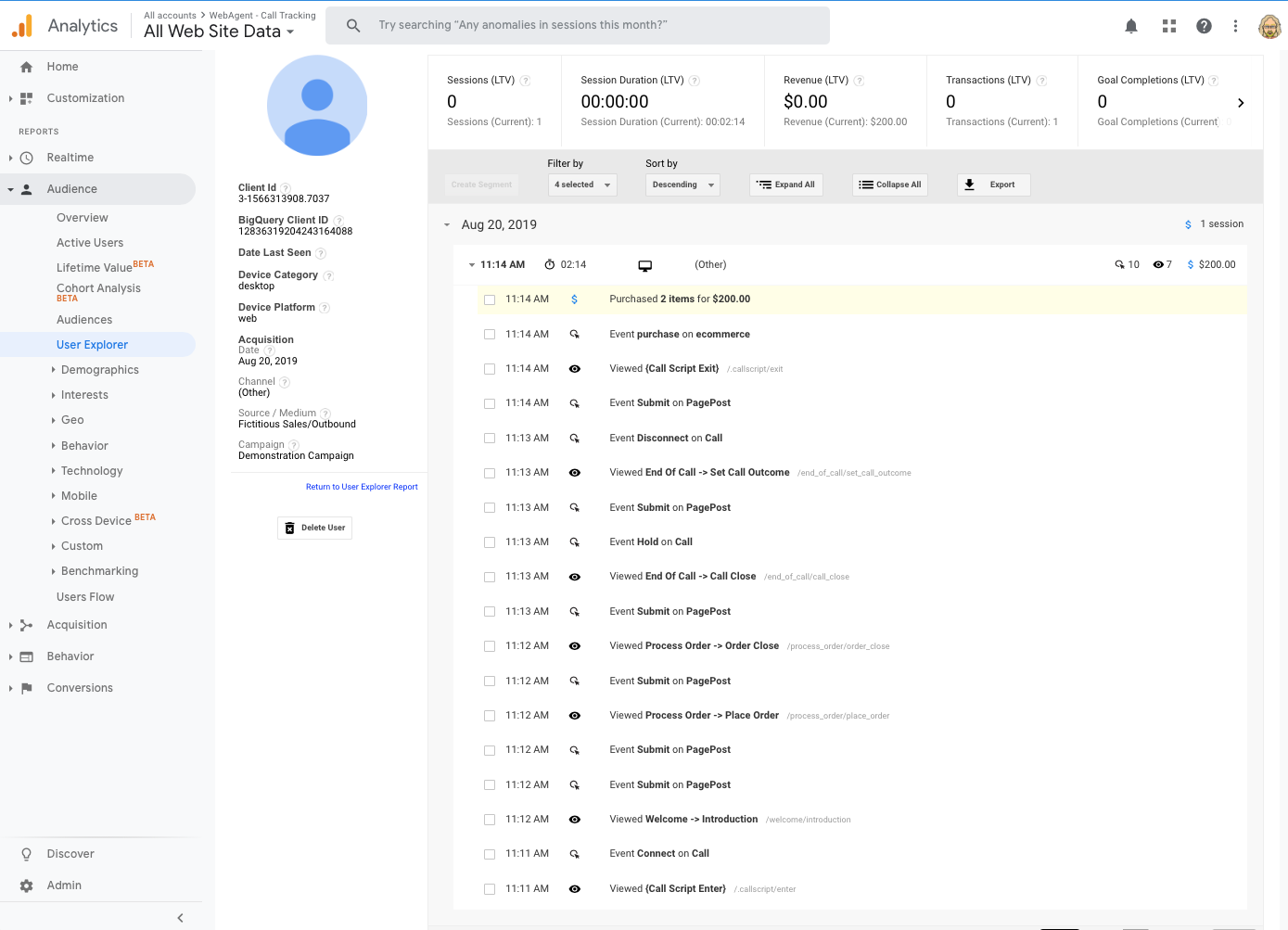The image size is (1288, 930).
Task: Click help icon beside Device Category
Action: pyautogui.click(x=328, y=275)
